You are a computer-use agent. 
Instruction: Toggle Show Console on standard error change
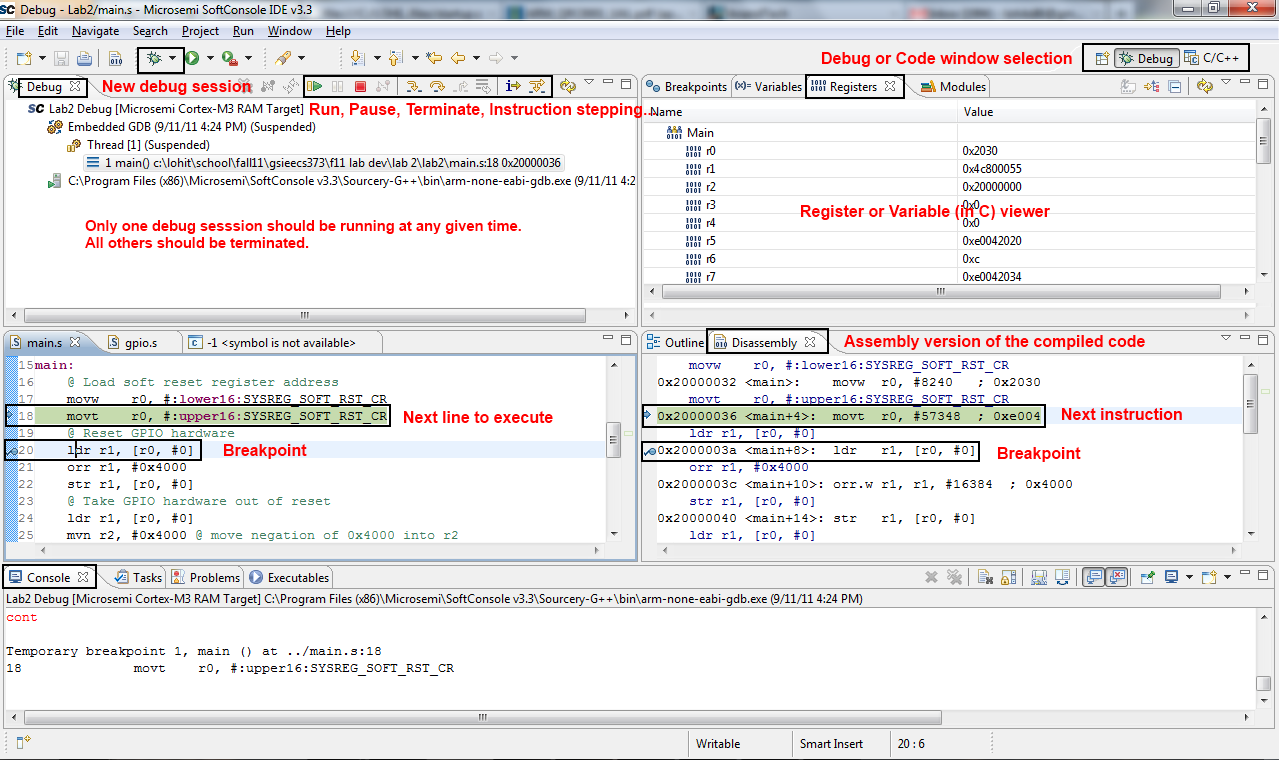(1116, 577)
